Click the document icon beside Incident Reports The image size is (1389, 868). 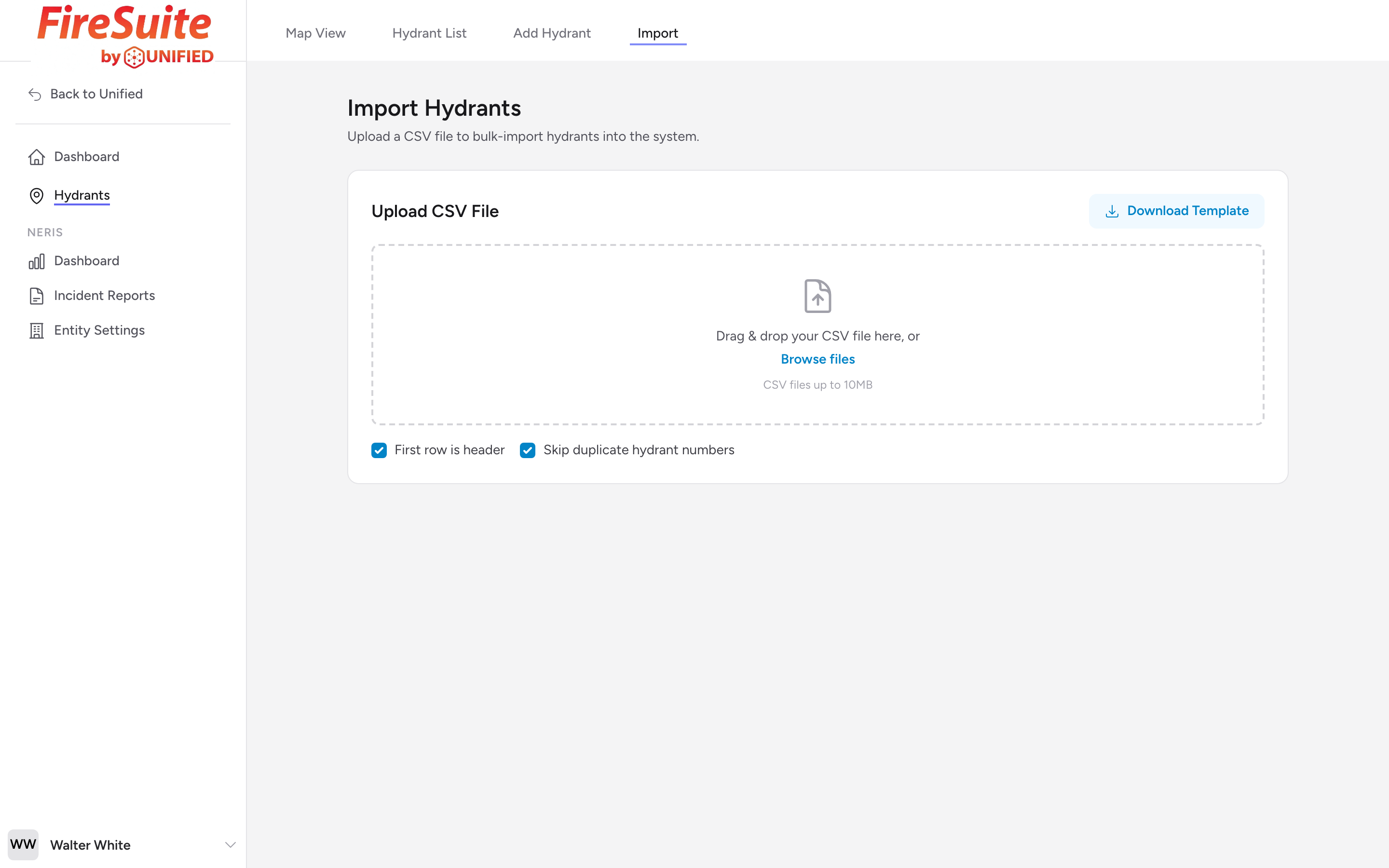[x=37, y=296]
